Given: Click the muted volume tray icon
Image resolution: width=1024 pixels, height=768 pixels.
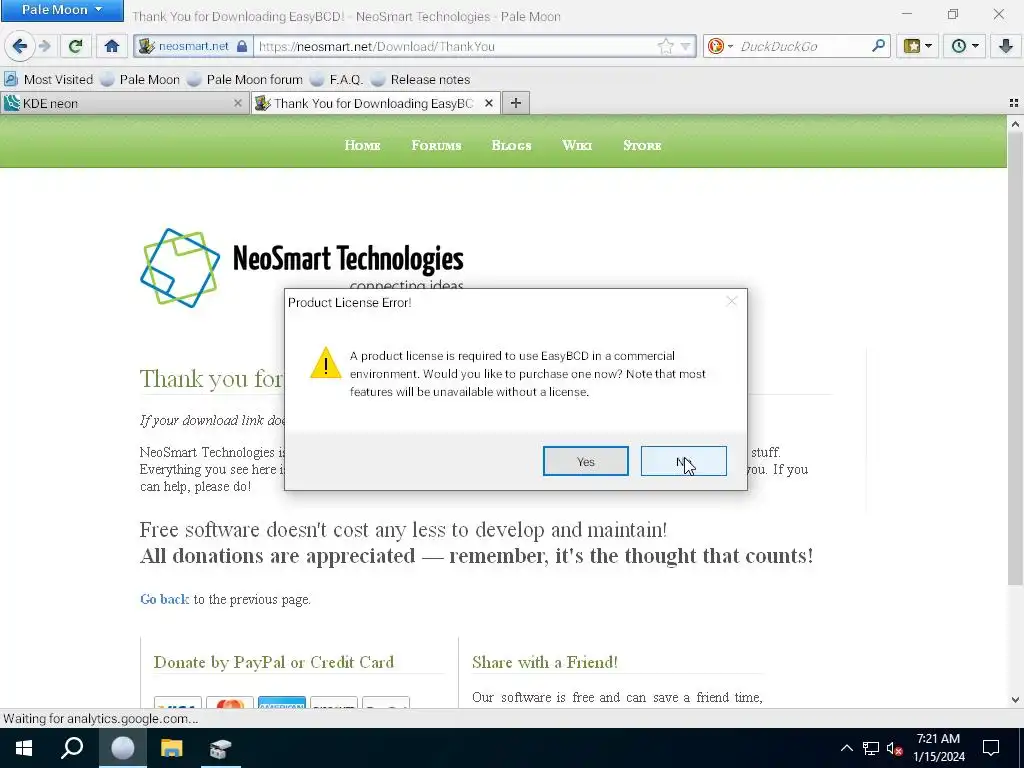Looking at the screenshot, I should point(894,748).
